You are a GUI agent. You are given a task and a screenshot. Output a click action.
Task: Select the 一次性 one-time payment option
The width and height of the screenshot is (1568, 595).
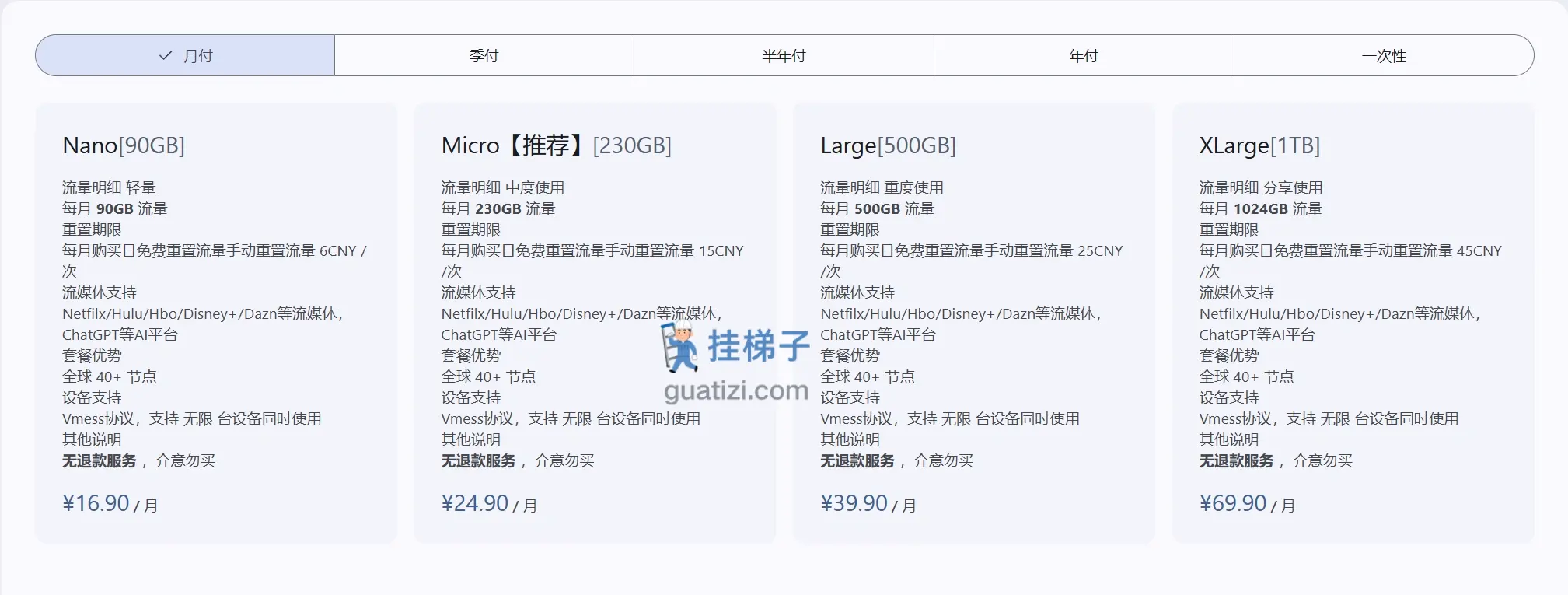click(1384, 56)
